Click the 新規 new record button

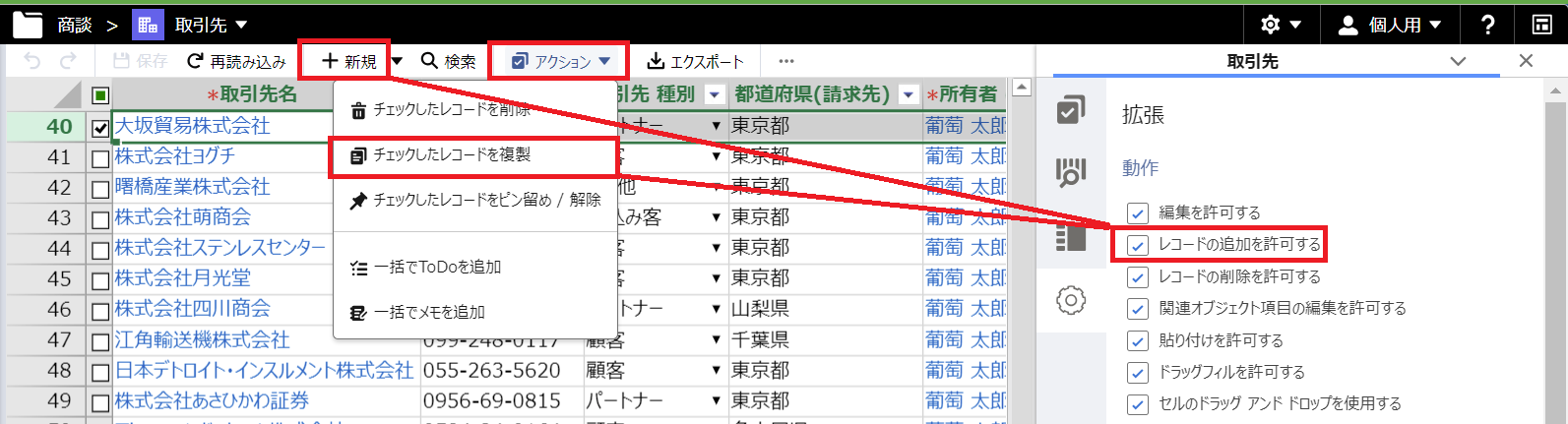(348, 61)
